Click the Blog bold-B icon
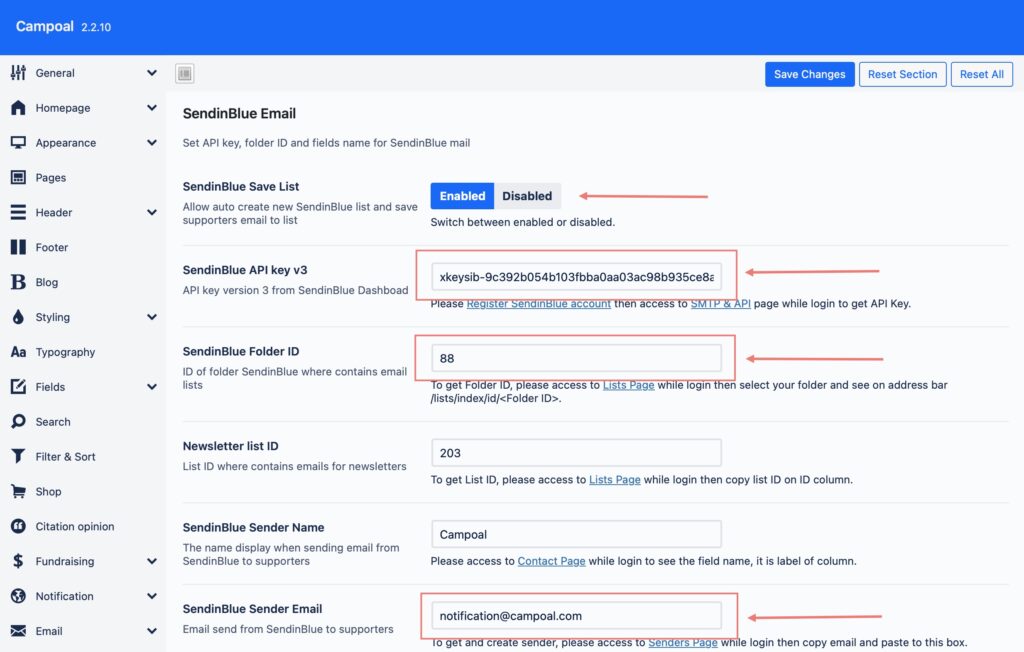The height and width of the screenshot is (652, 1024). coord(18,282)
